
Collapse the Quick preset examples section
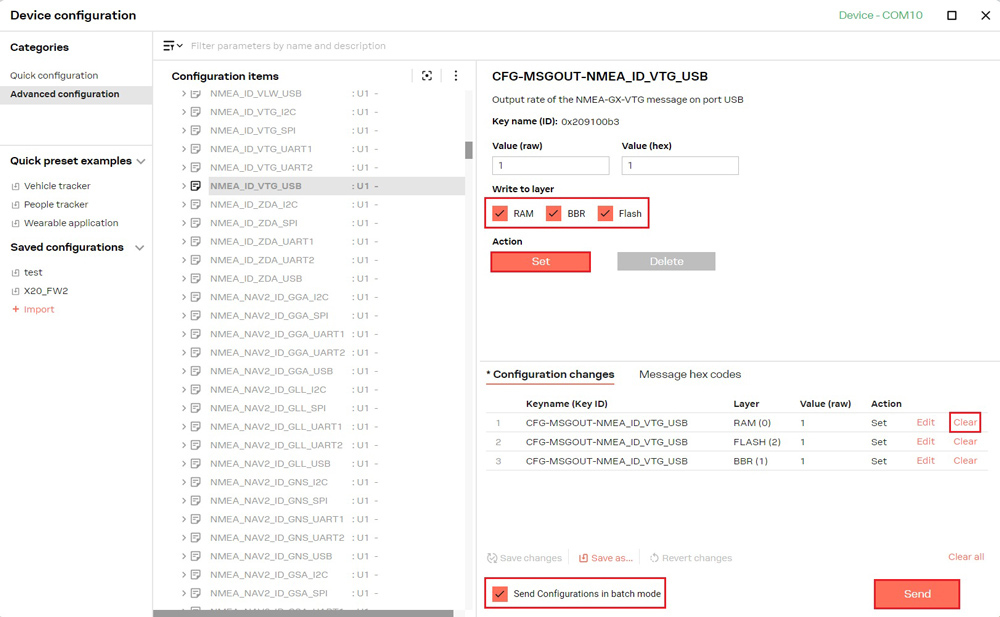point(141,161)
